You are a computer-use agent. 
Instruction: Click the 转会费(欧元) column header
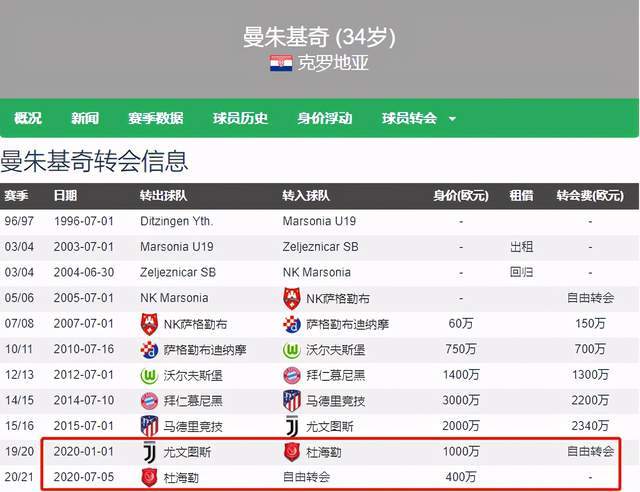point(590,196)
